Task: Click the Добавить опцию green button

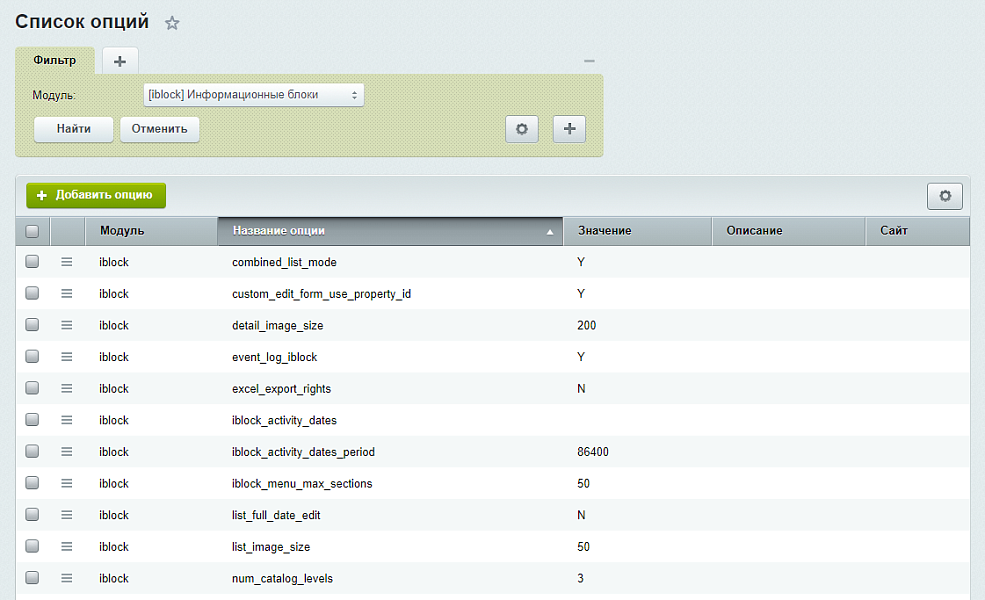Action: (x=96, y=196)
